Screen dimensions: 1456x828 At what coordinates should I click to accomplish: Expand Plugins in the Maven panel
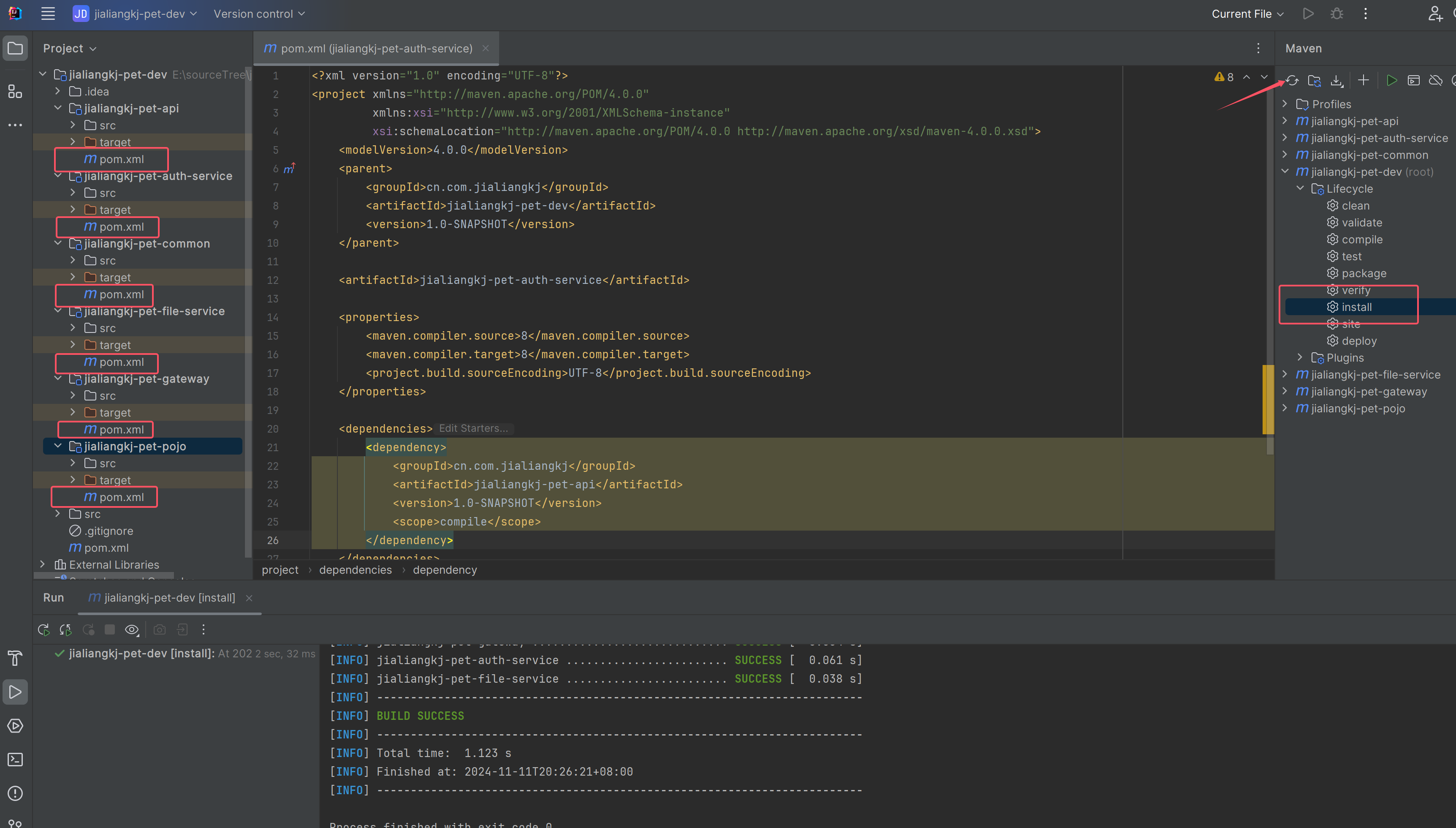click(x=1300, y=357)
